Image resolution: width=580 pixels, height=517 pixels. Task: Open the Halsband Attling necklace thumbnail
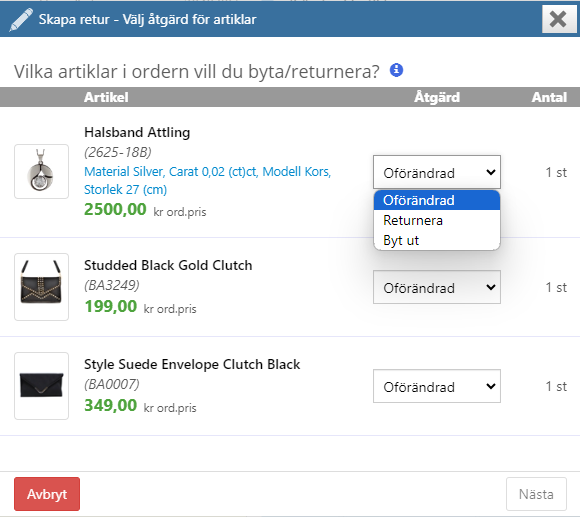41,172
